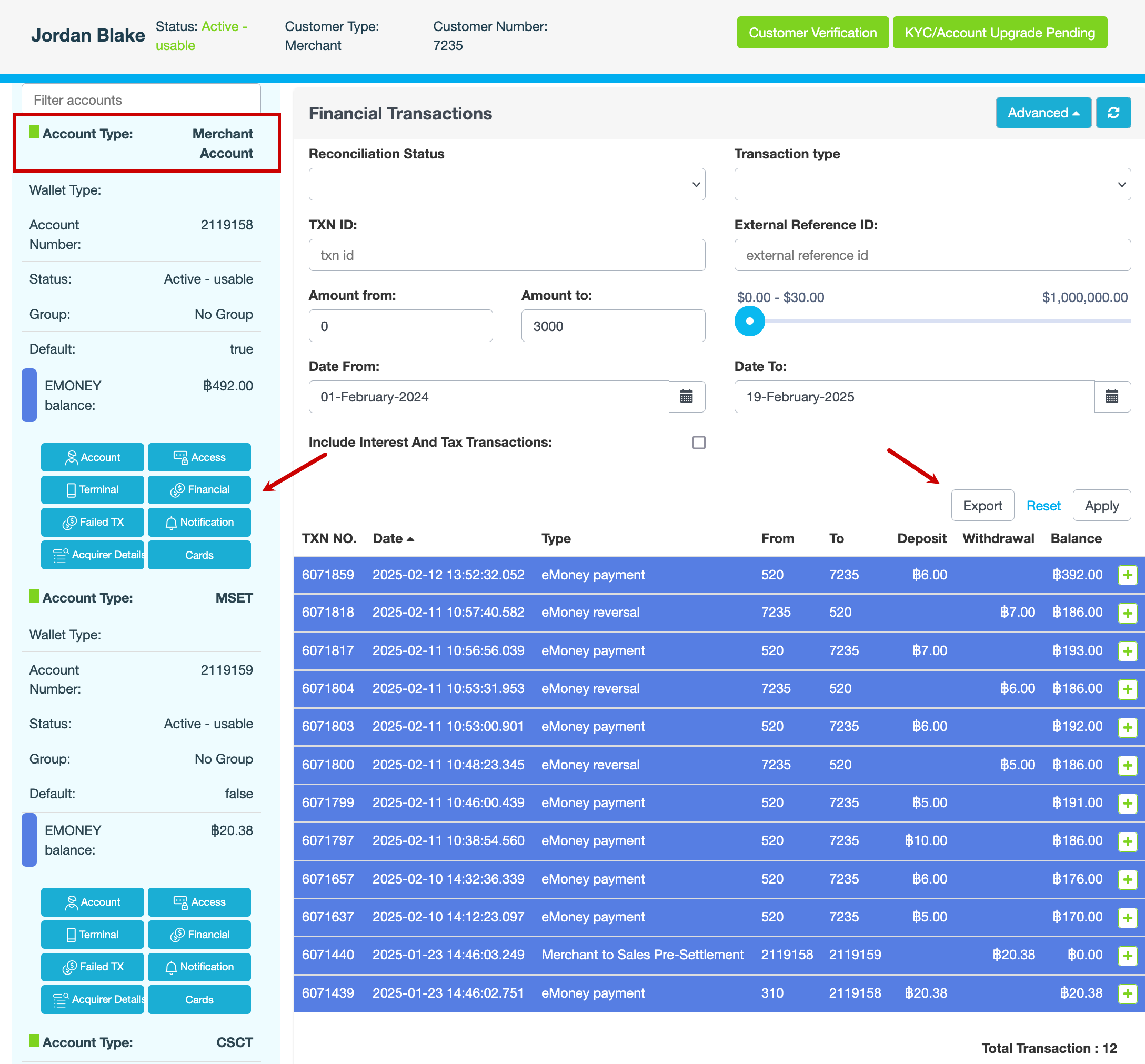1145x1064 pixels.
Task: Expand row 6071440 with the plus icon
Action: pos(1127,955)
